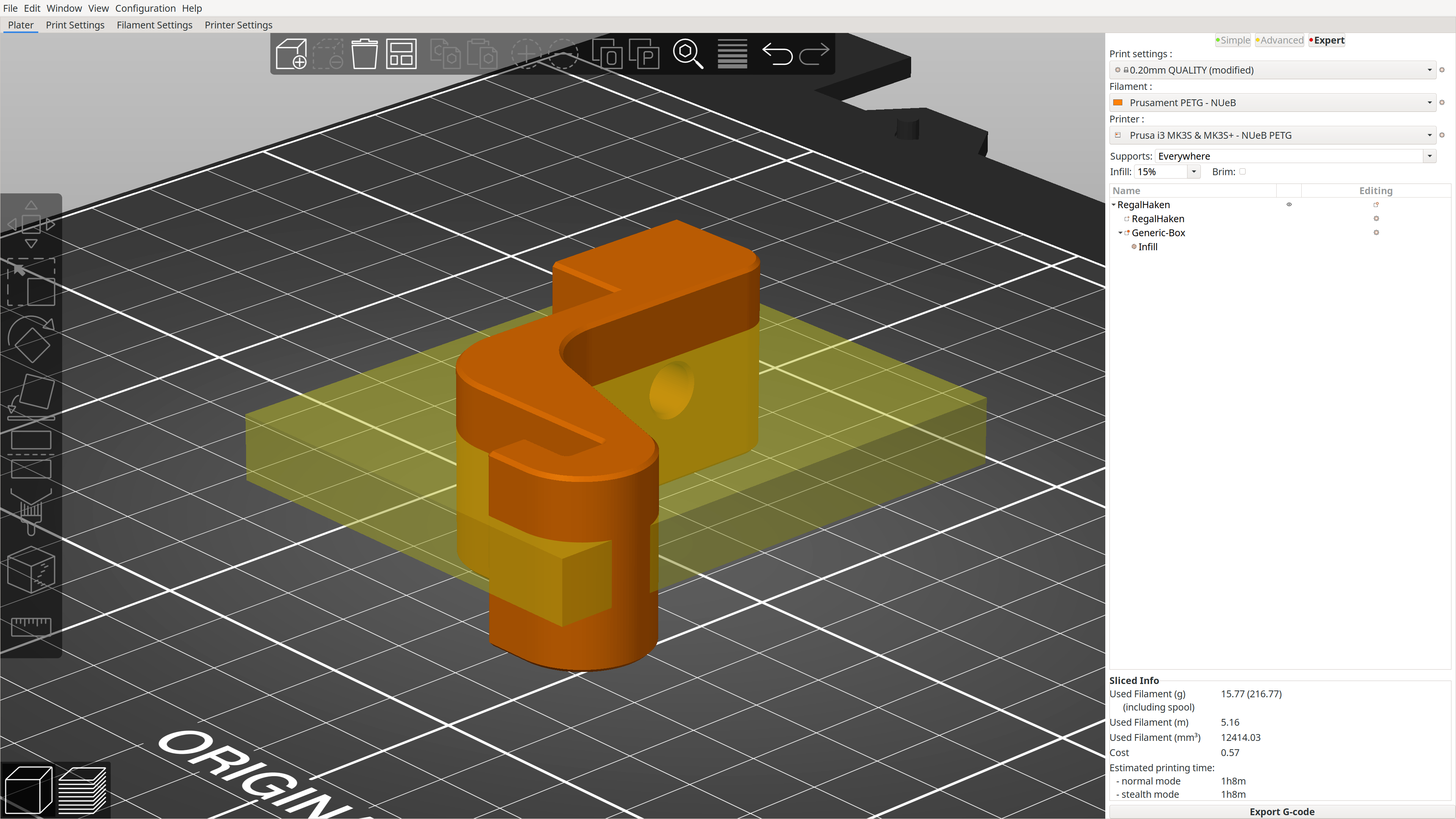Image resolution: width=1456 pixels, height=819 pixels.
Task: Switch to 3D editor view cube
Action: point(28,790)
